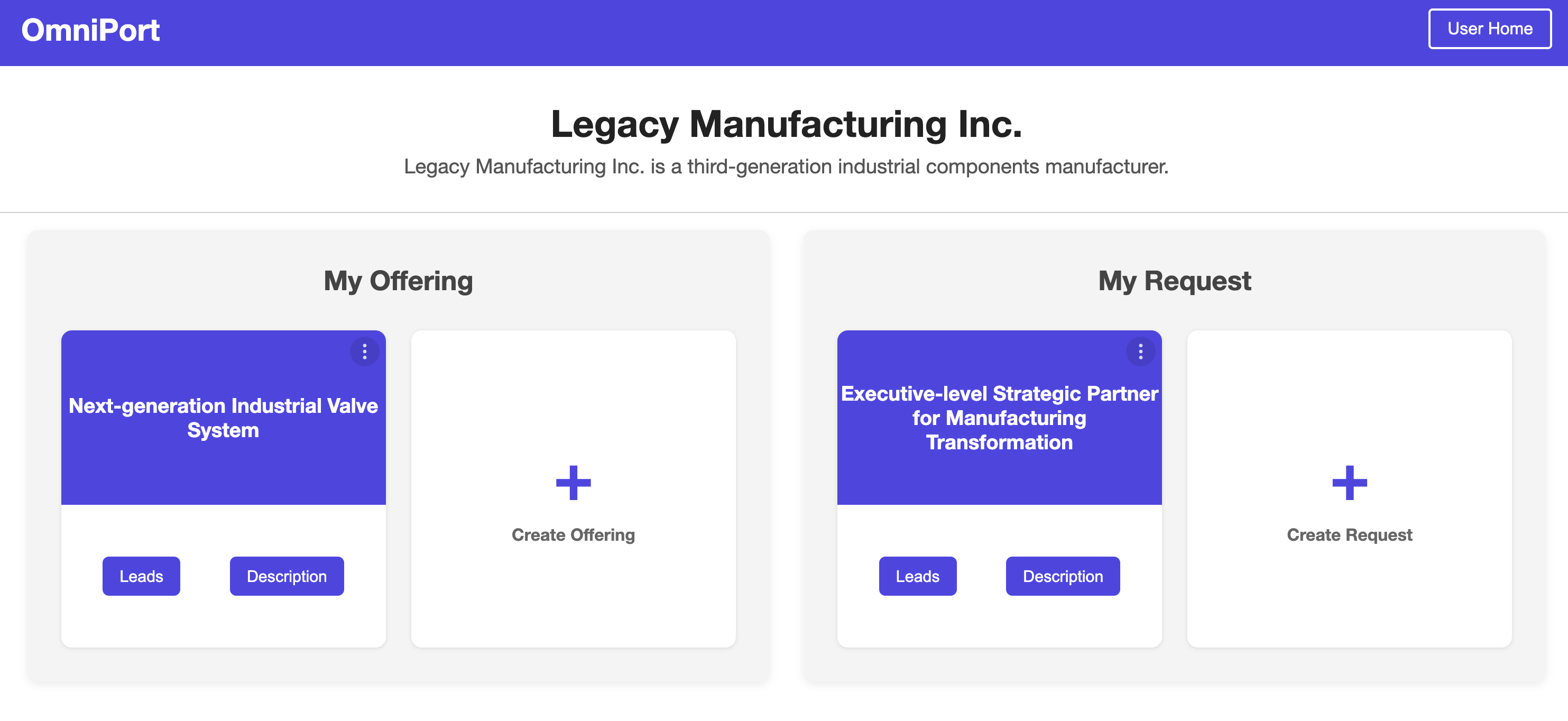Click the Next-generation Industrial Valve System card title

[x=224, y=418]
